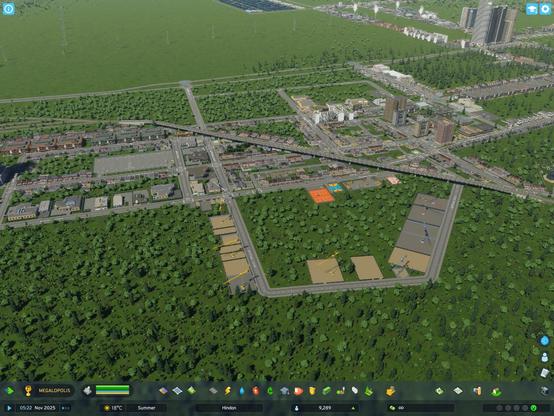Click the Summer season label
This screenshot has width=554, height=416.
coord(146,408)
